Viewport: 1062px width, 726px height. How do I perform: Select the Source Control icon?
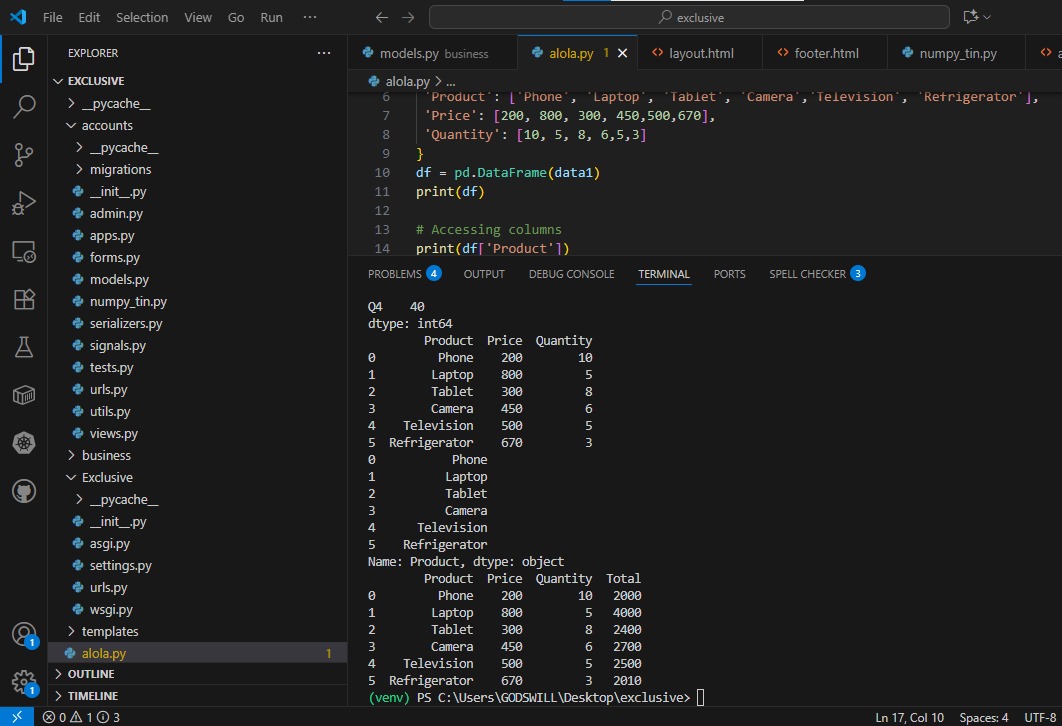click(x=23, y=154)
